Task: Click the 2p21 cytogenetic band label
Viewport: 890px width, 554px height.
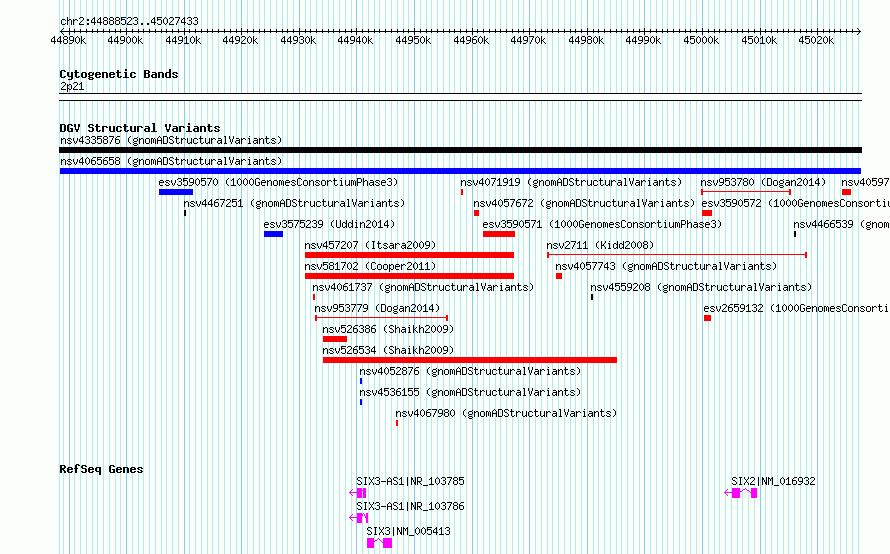Action: point(72,86)
